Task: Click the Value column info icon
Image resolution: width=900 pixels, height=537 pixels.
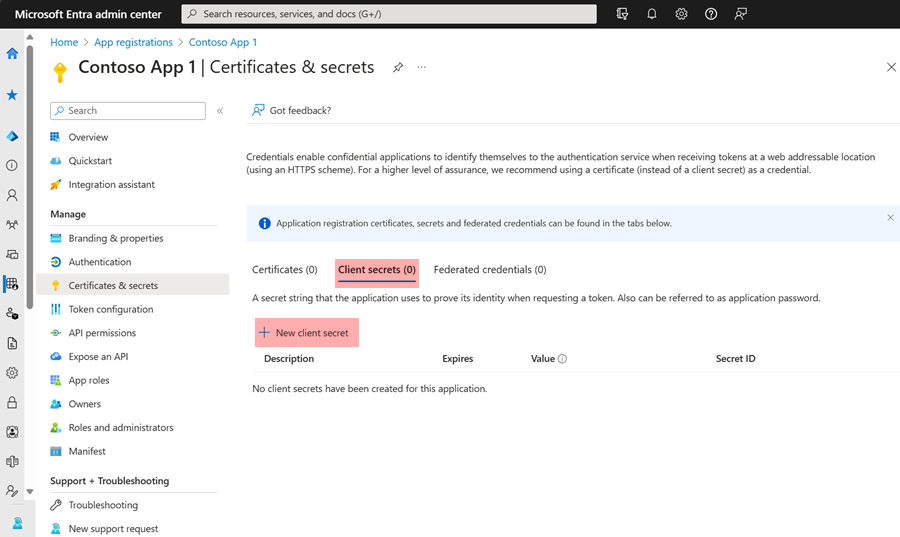Action: [562, 359]
